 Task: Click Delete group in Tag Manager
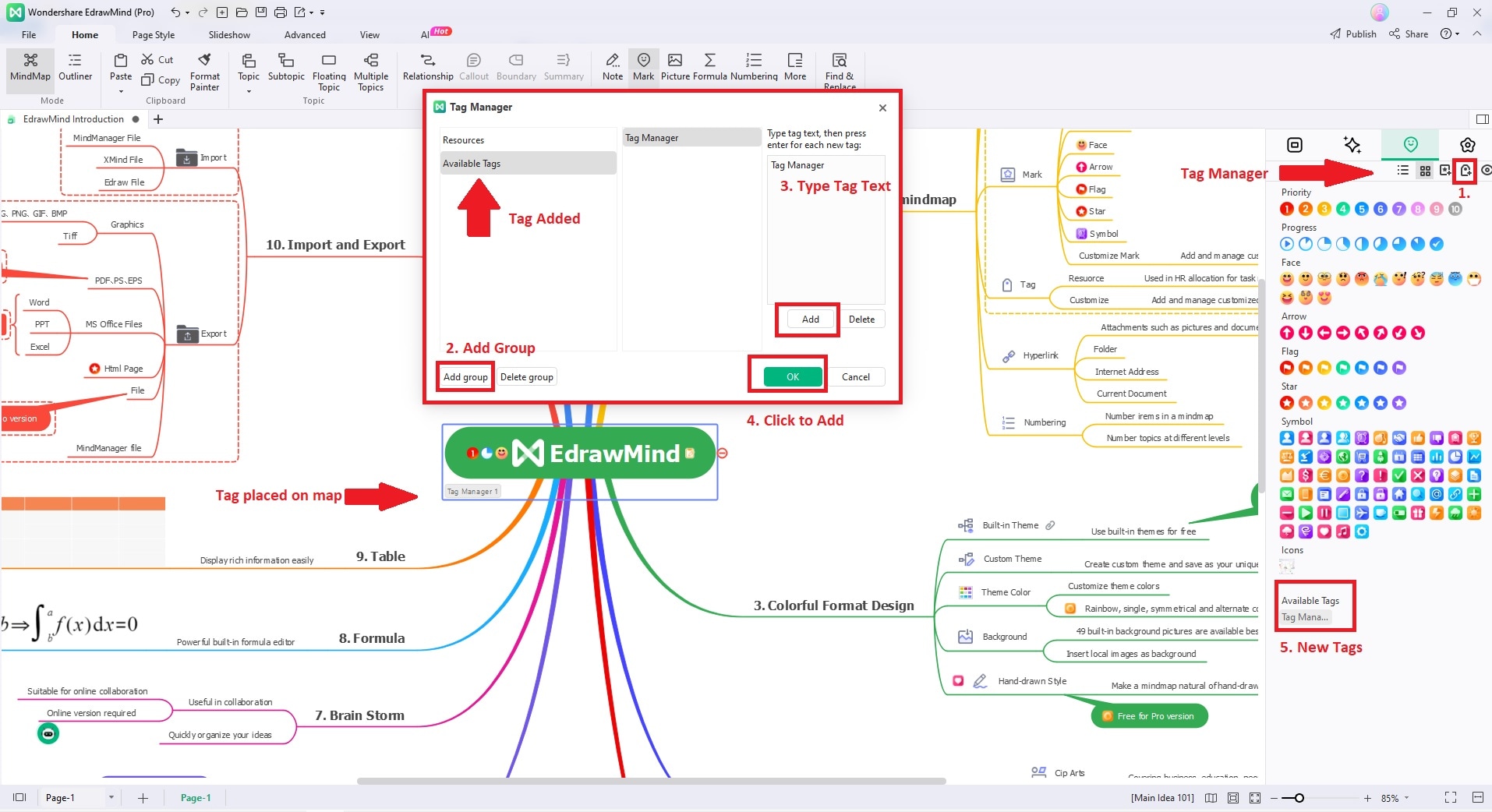[x=527, y=377]
